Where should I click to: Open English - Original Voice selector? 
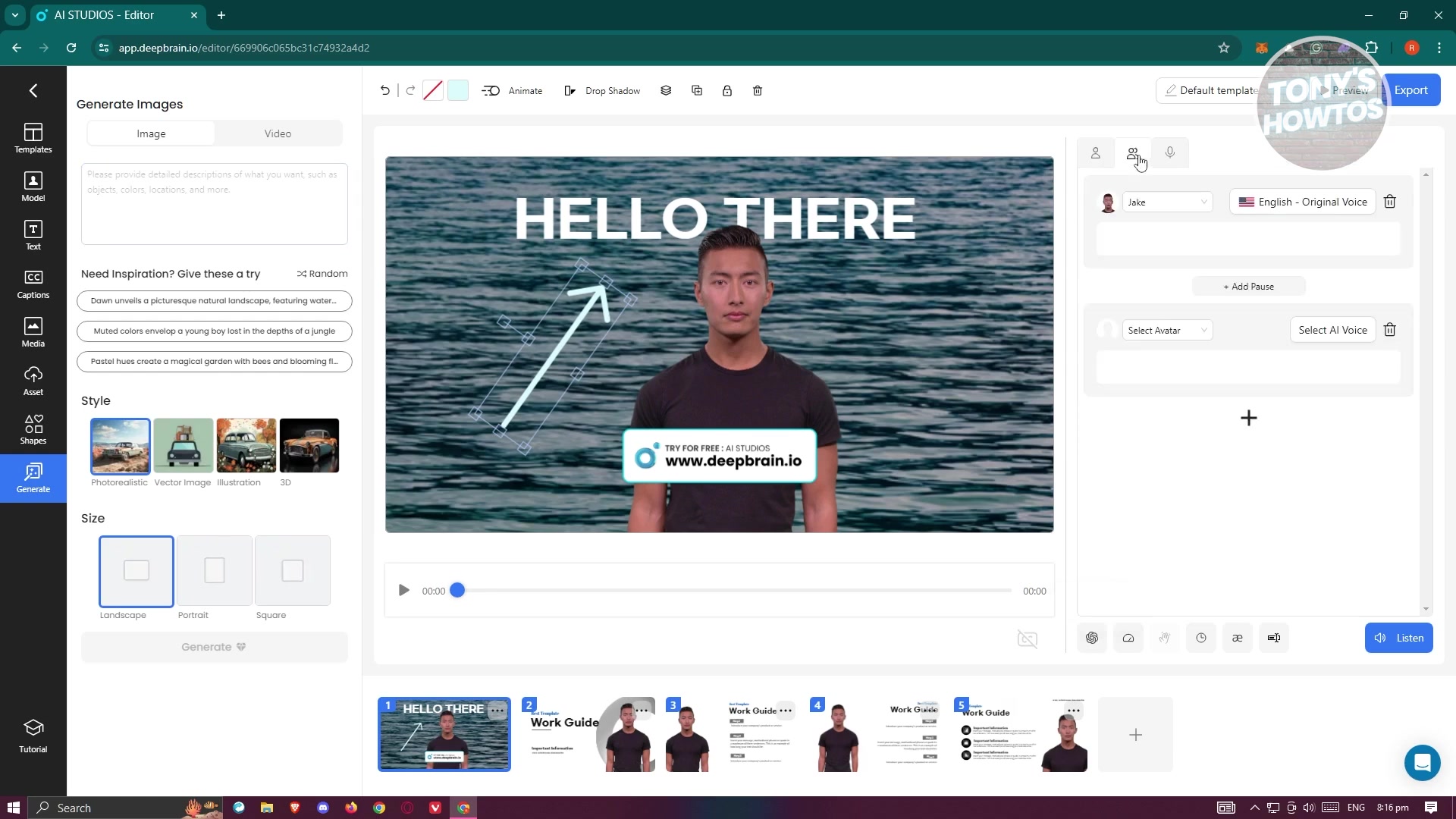pos(1302,202)
